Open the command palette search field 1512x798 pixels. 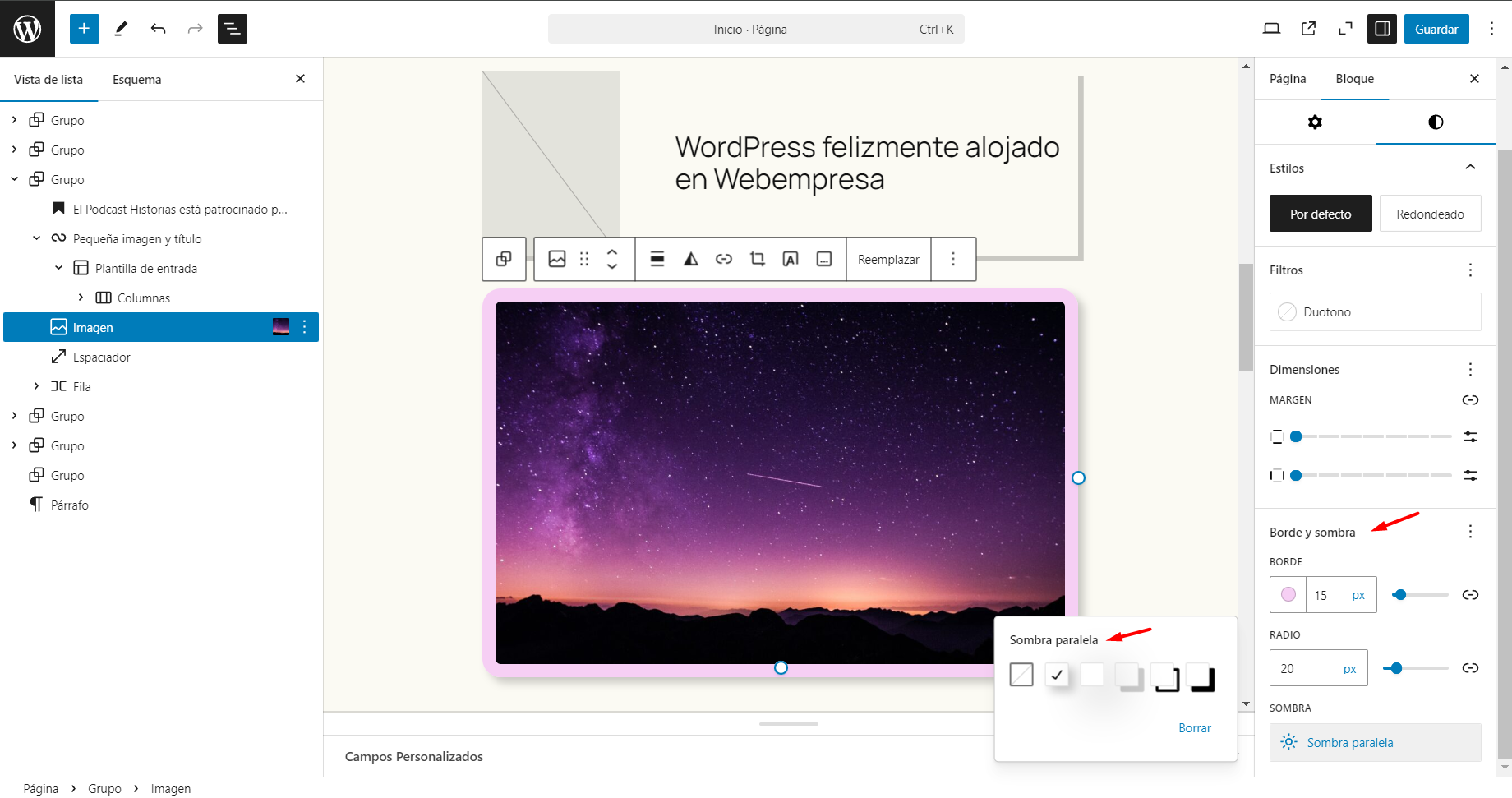[756, 29]
